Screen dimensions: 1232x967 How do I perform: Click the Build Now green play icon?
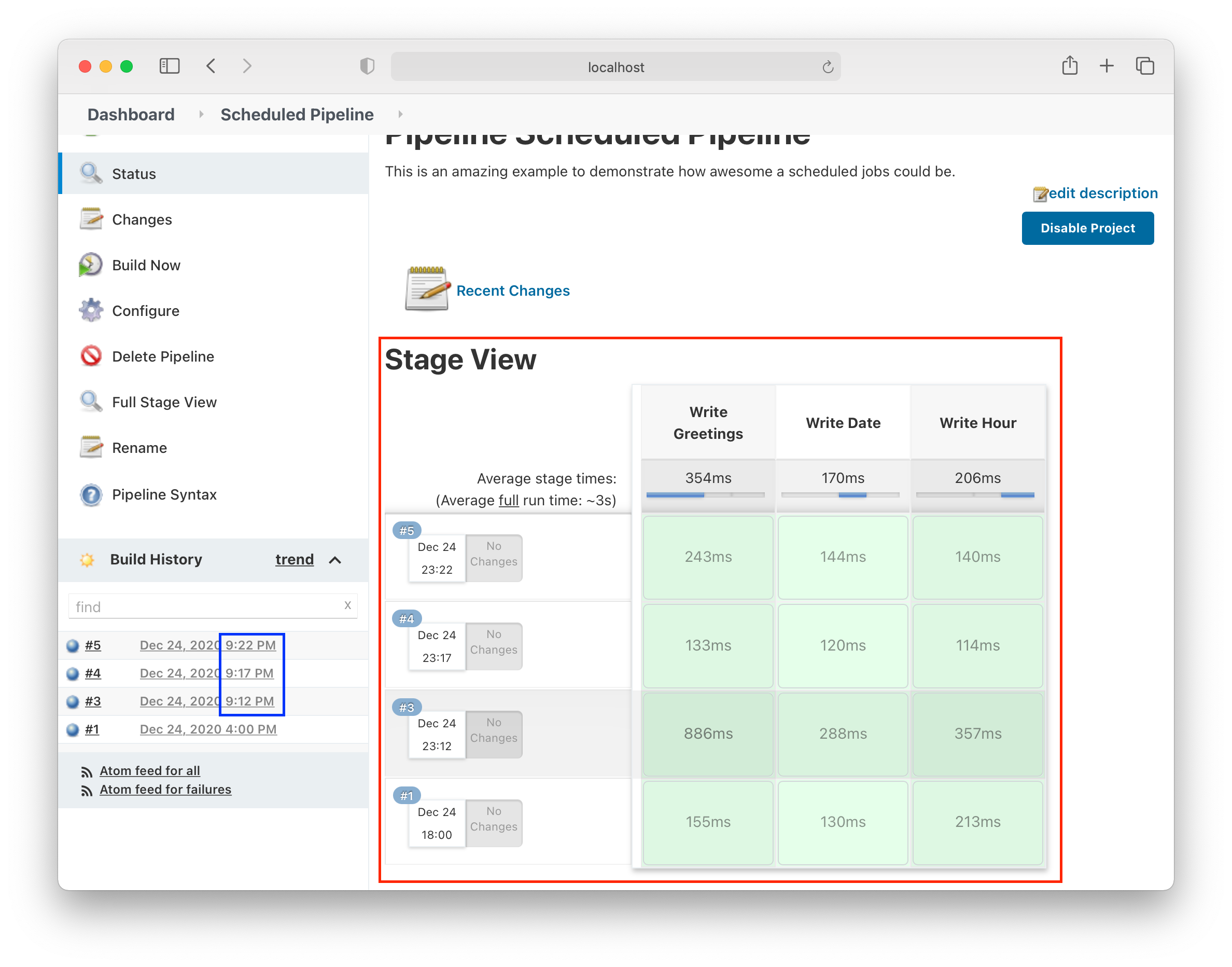[91, 265]
